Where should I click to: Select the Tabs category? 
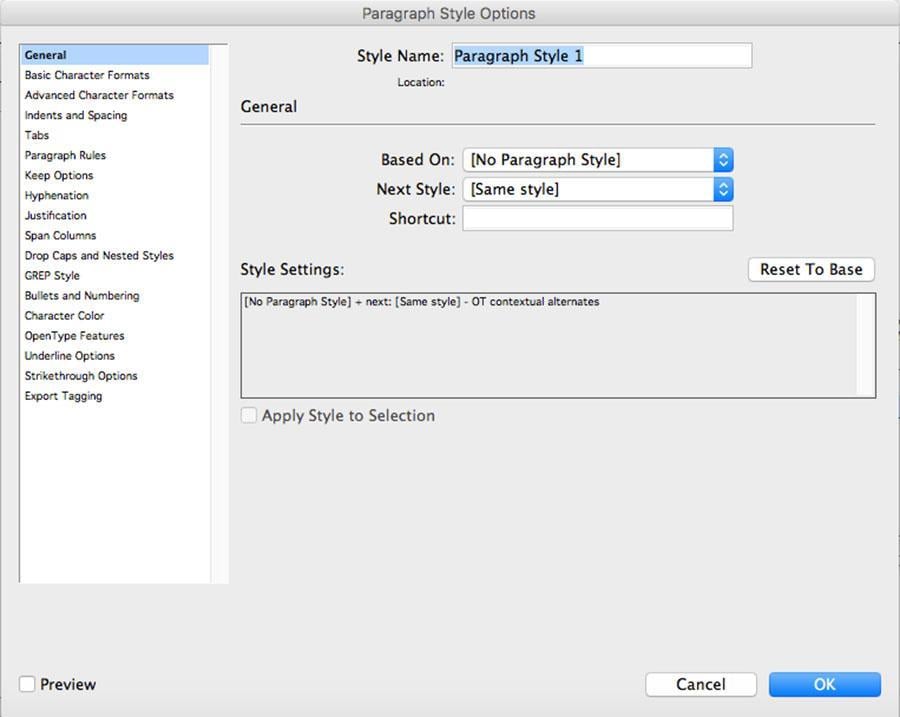(37, 135)
